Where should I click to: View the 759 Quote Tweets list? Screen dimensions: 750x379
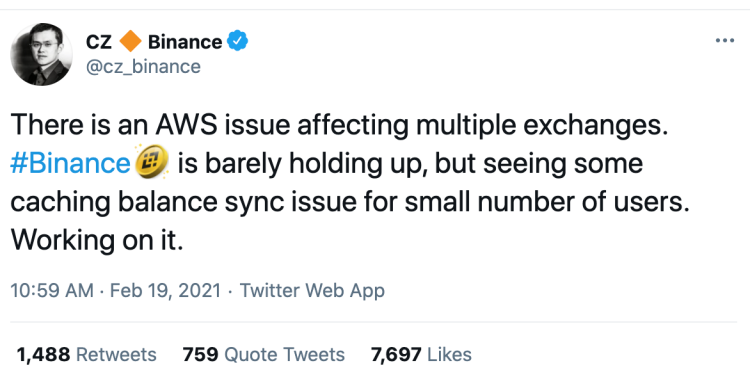pos(264,355)
